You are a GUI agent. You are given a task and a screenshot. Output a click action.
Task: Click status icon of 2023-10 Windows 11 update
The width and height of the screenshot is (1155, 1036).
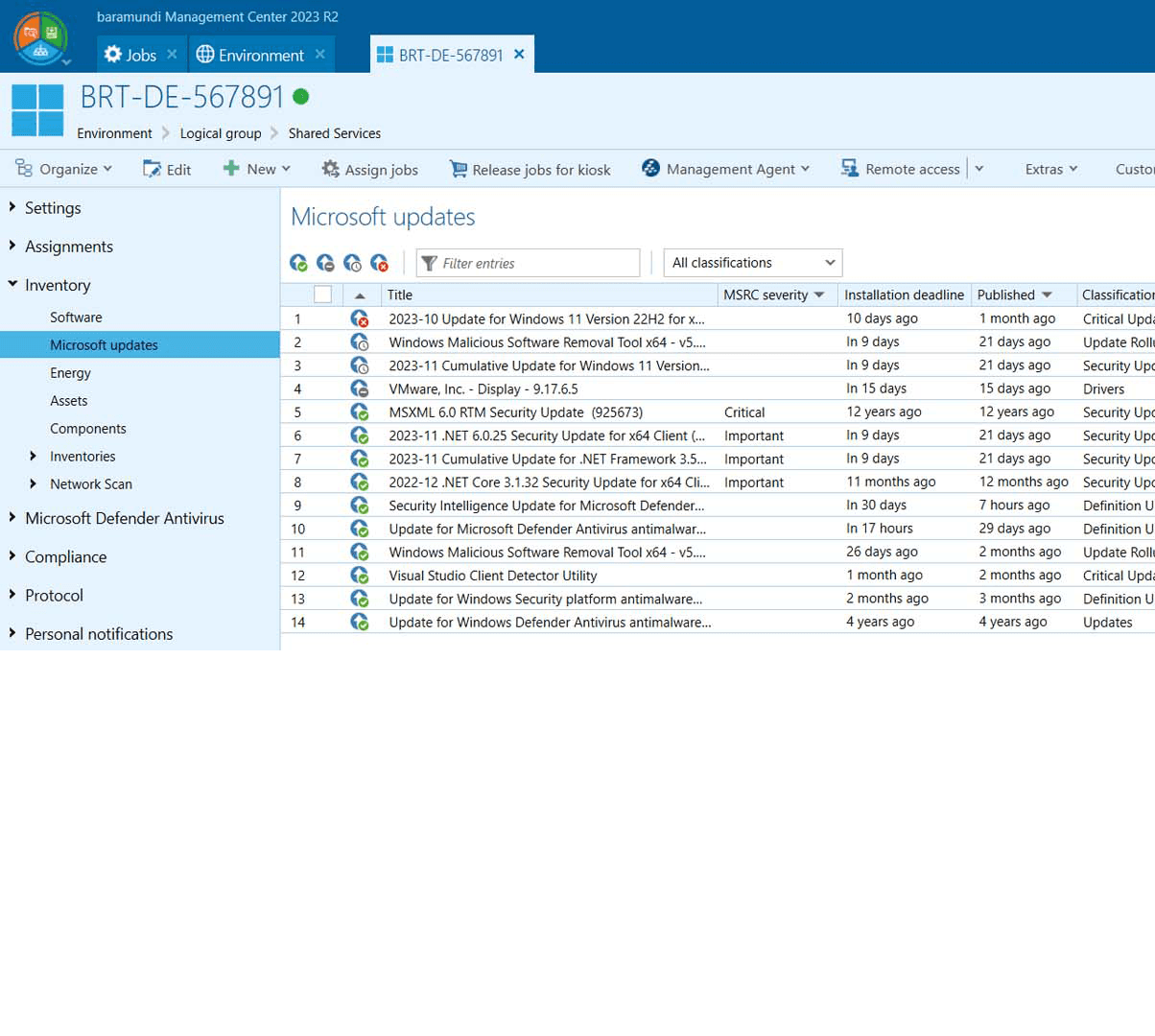(x=360, y=318)
